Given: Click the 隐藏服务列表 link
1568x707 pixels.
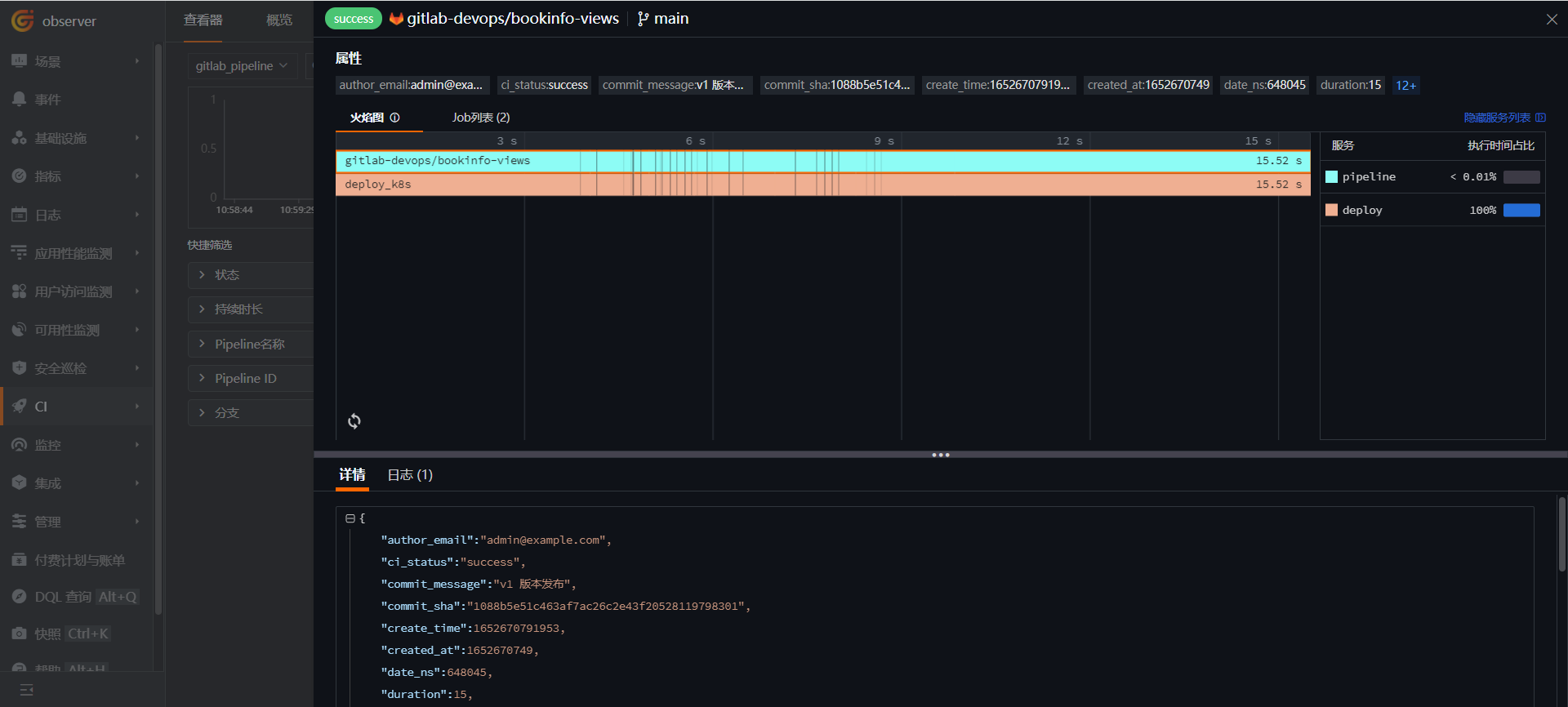Looking at the screenshot, I should (1504, 118).
